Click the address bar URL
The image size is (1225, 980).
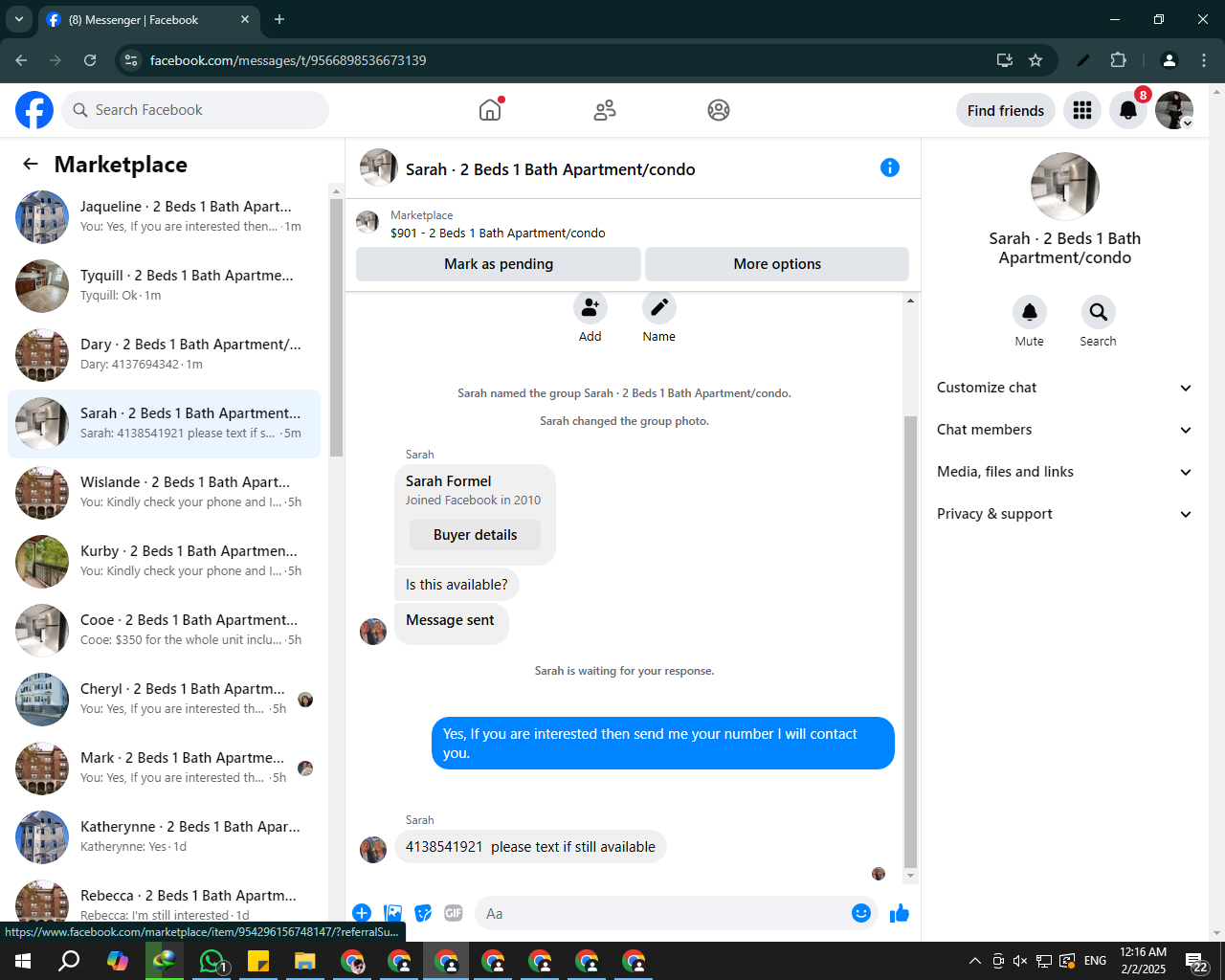(x=288, y=60)
